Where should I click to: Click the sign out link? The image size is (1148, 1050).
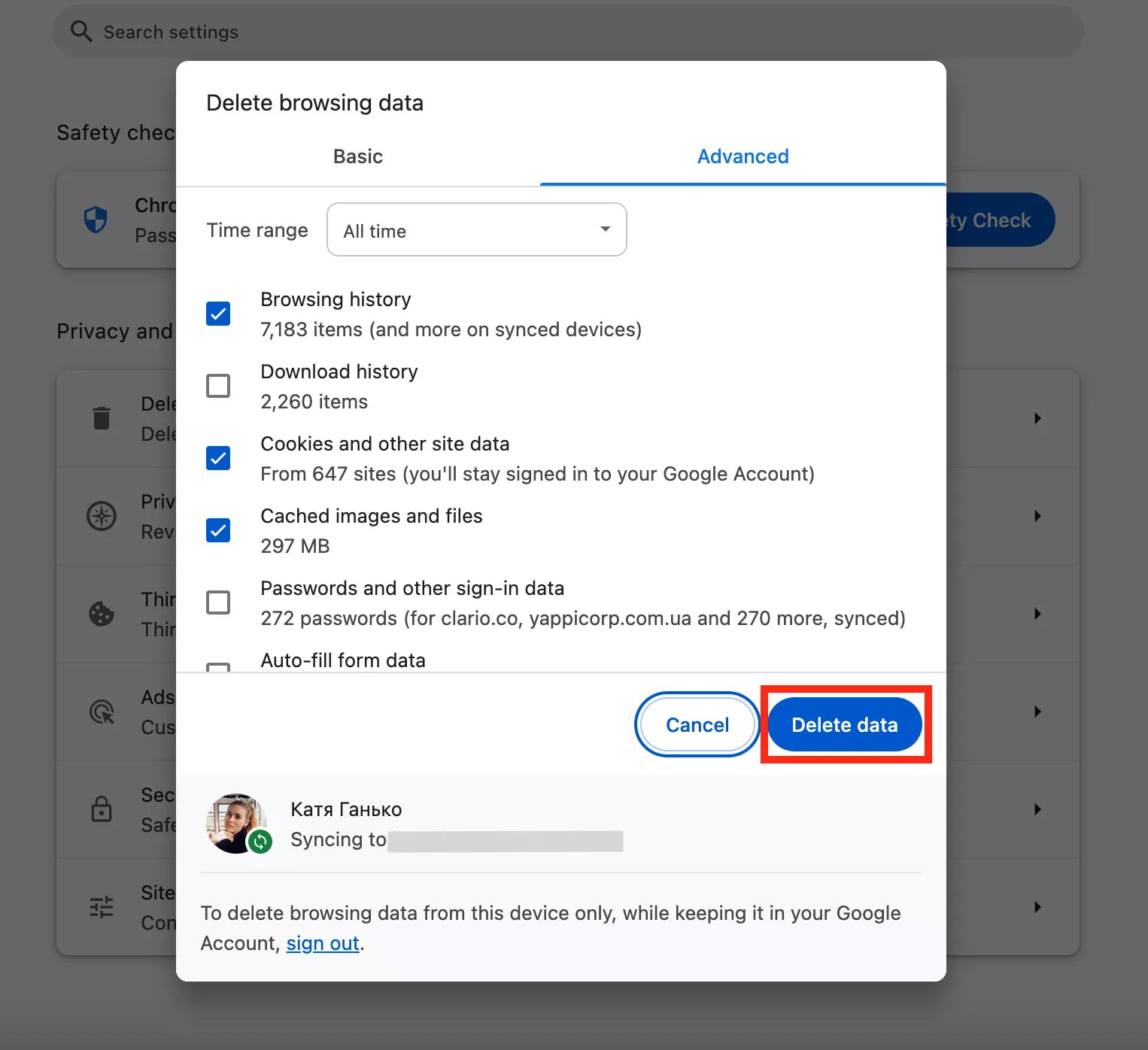(x=323, y=943)
